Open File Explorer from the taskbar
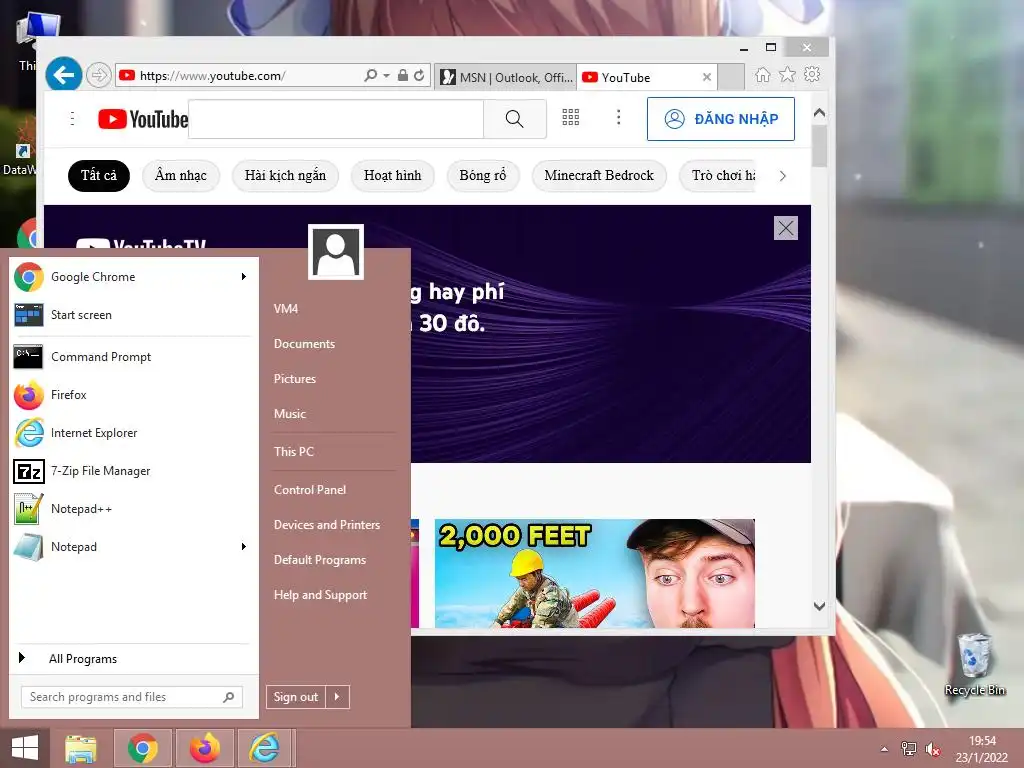 coord(81,748)
